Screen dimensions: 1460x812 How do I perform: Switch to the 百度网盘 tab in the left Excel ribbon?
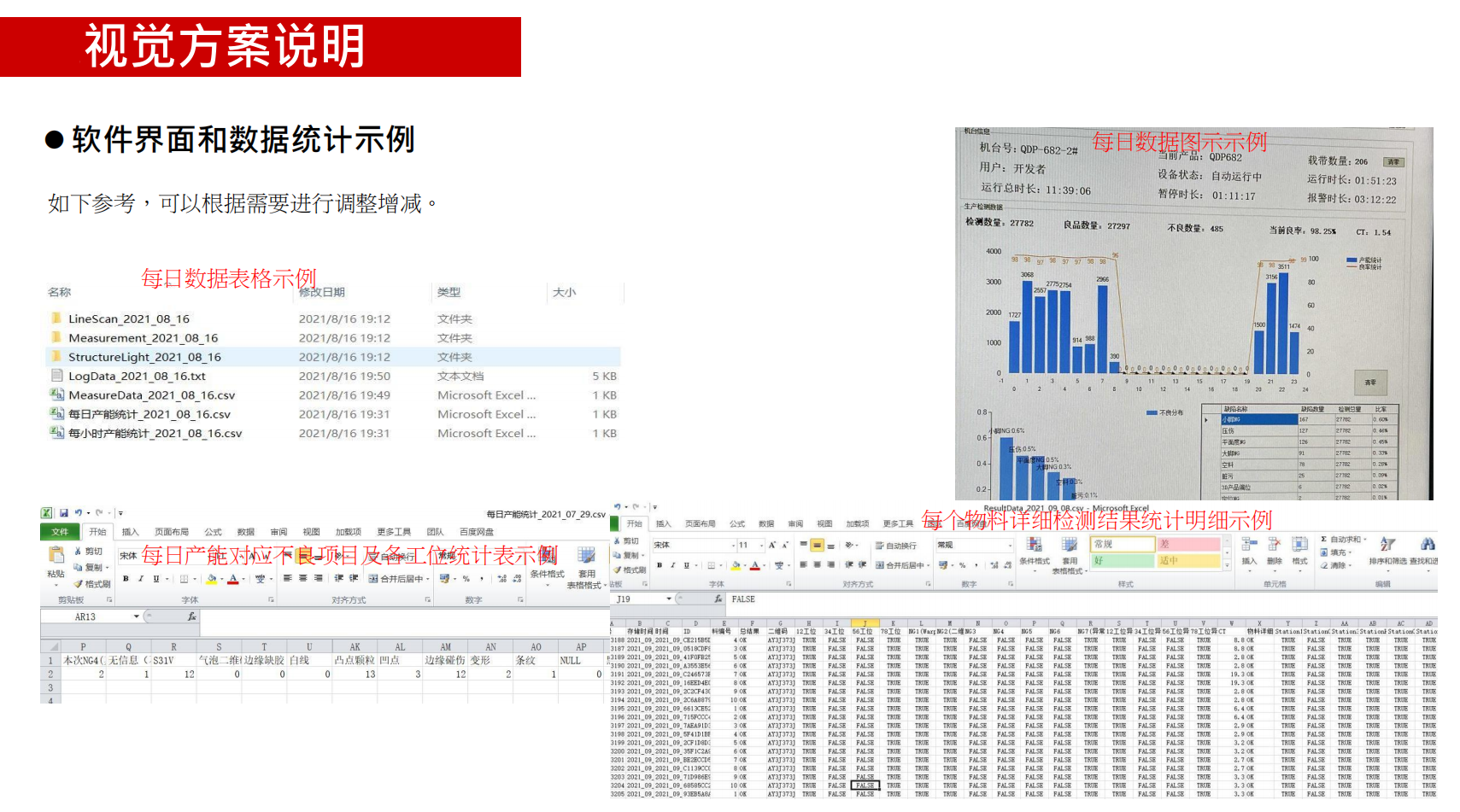[x=477, y=532]
